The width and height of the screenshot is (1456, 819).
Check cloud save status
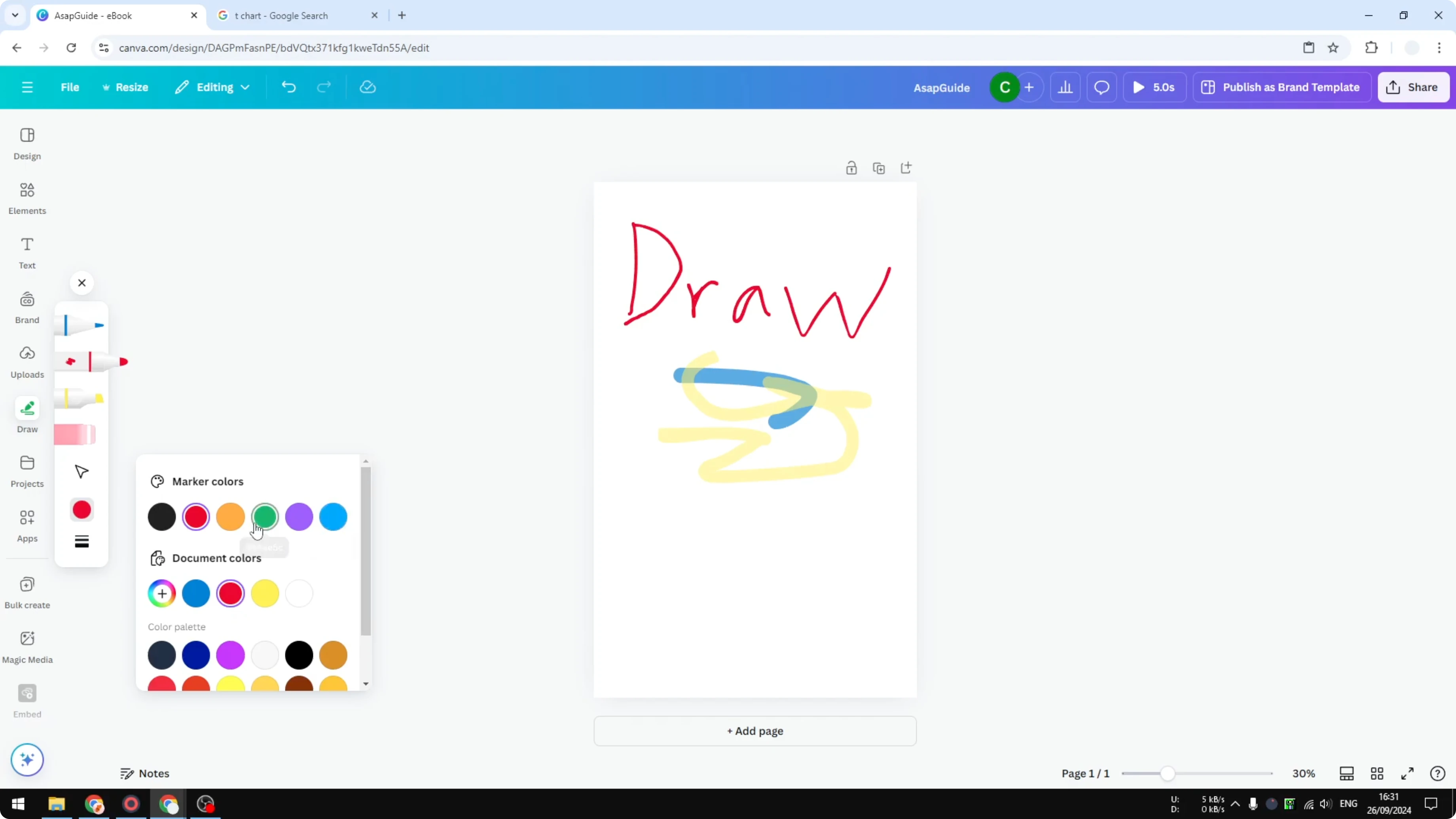[x=368, y=87]
